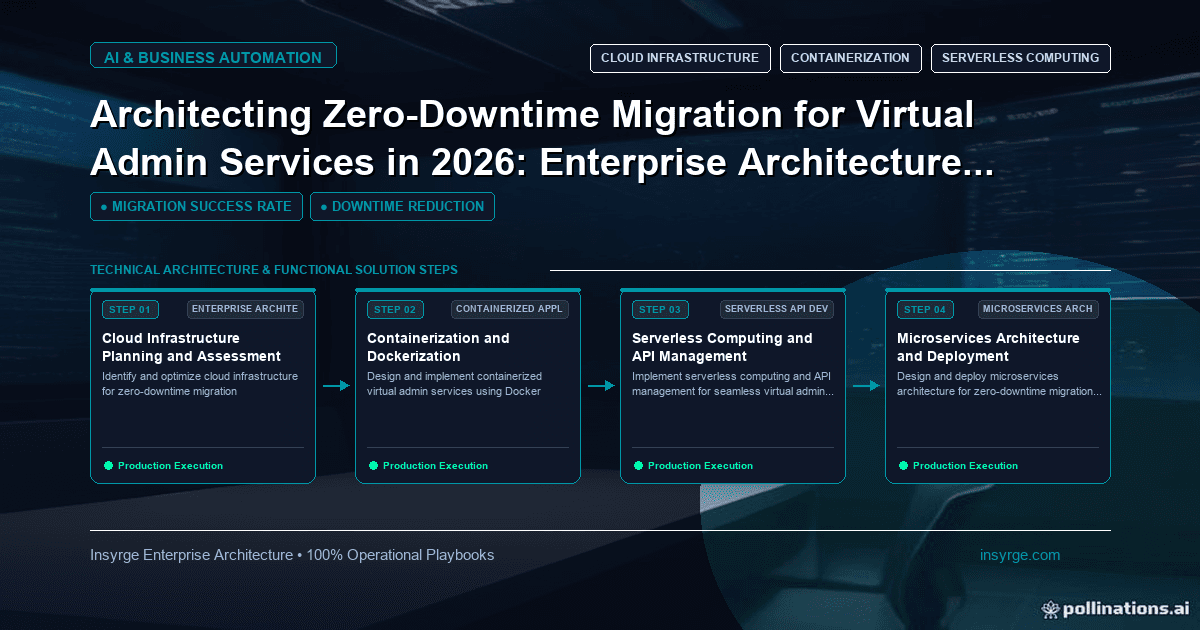
Task: Click Production Execution text in step 02 card
Action: click(x=435, y=466)
